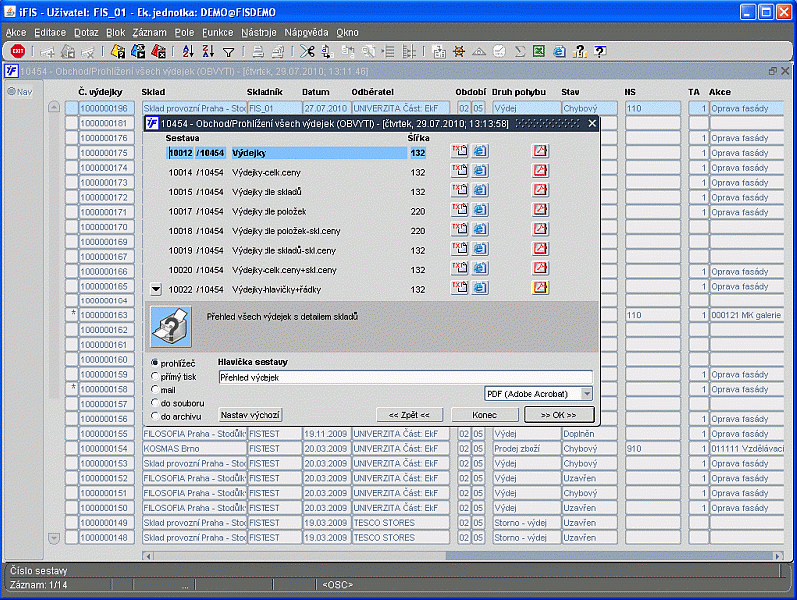Click PDF icon for Výdejky-celk.ceny+skl.ceny
This screenshot has height=600, width=797.
coord(540,268)
